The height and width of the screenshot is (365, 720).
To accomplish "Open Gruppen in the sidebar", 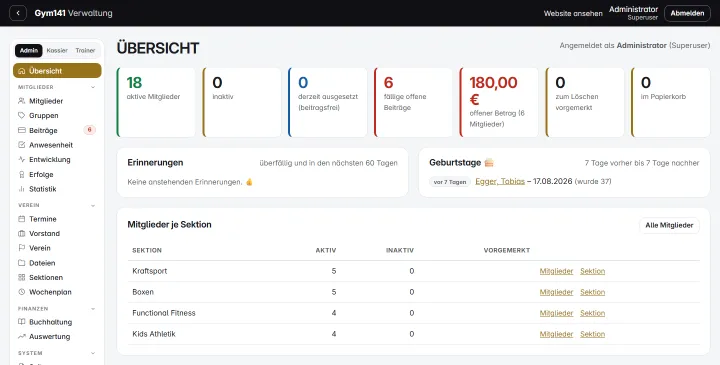I will (x=57, y=116).
